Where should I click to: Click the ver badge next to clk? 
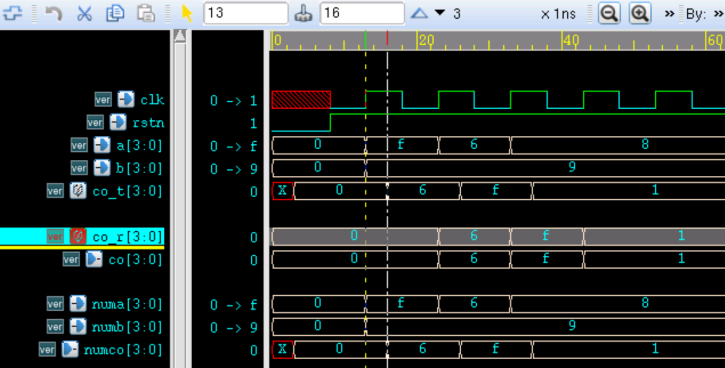pyautogui.click(x=103, y=99)
